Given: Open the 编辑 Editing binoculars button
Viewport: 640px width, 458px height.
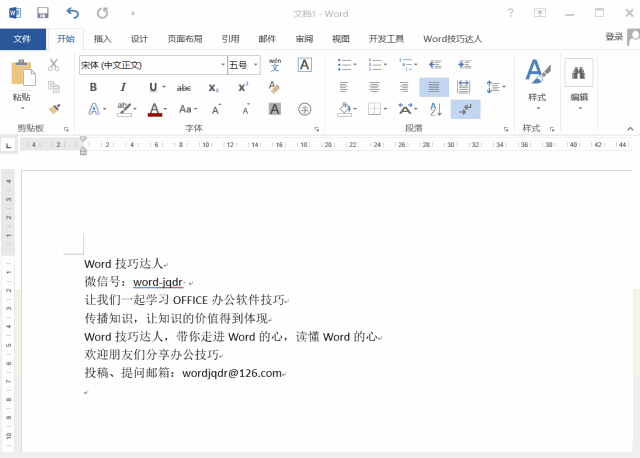Looking at the screenshot, I should (579, 85).
